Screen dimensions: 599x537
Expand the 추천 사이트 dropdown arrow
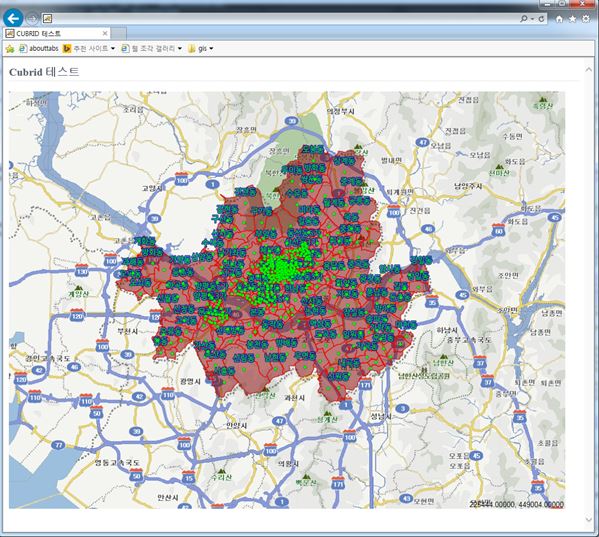[x=113, y=49]
